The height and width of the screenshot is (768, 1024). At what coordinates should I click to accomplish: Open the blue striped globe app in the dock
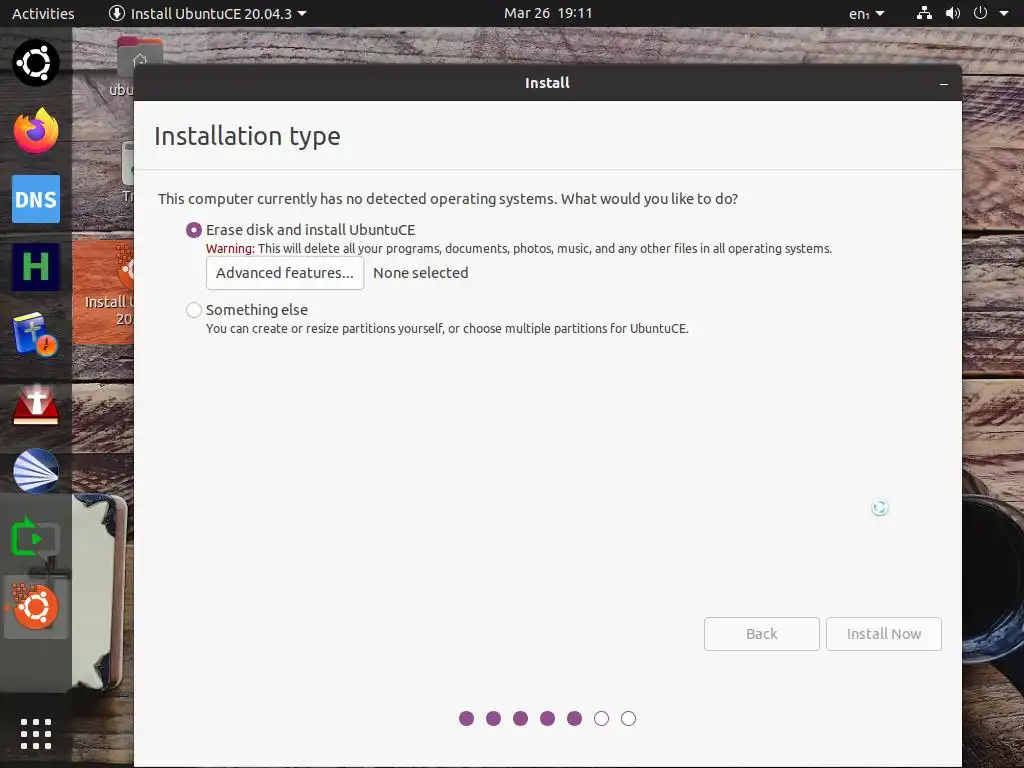coord(36,471)
